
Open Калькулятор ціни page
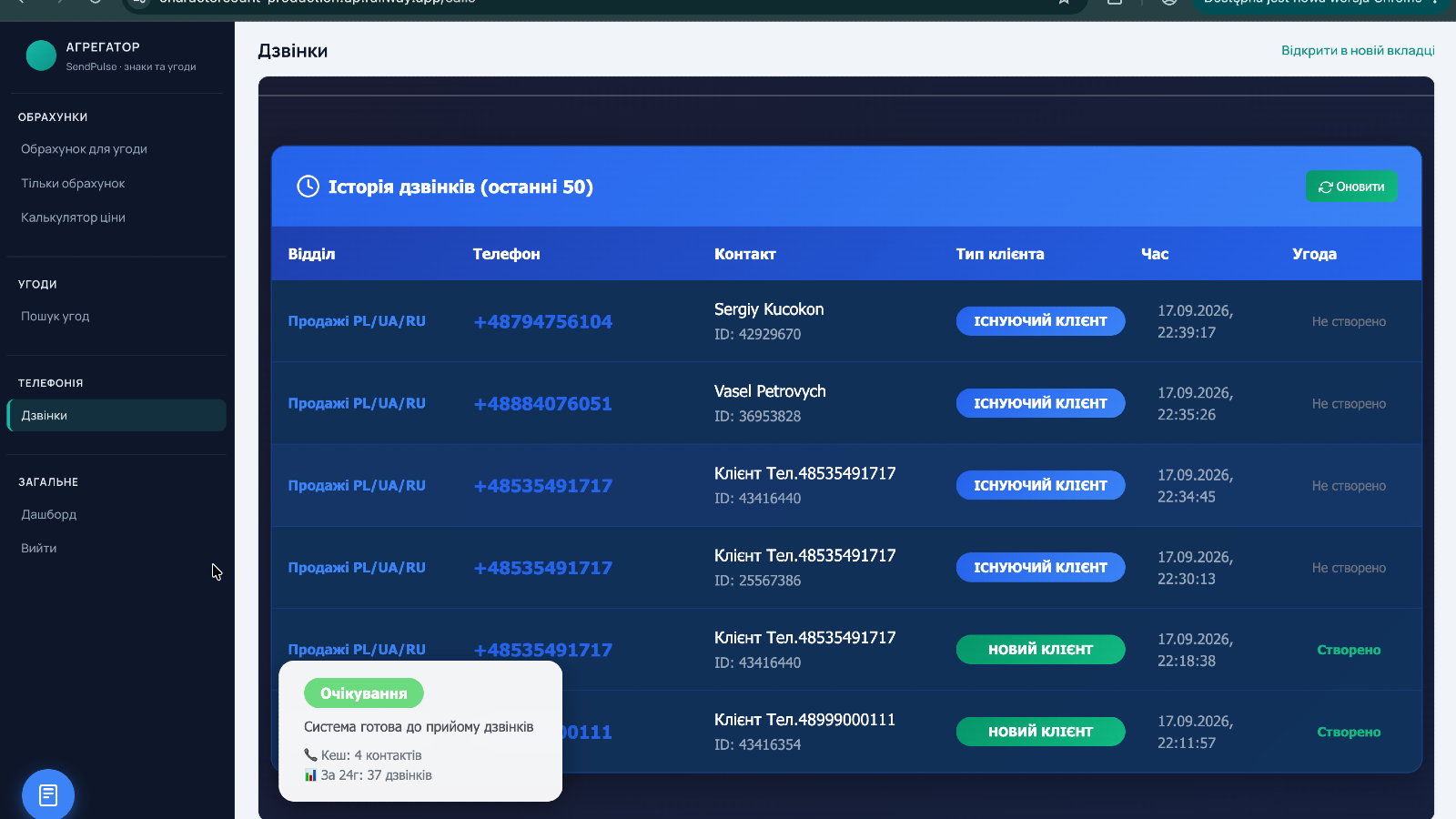pyautogui.click(x=73, y=217)
